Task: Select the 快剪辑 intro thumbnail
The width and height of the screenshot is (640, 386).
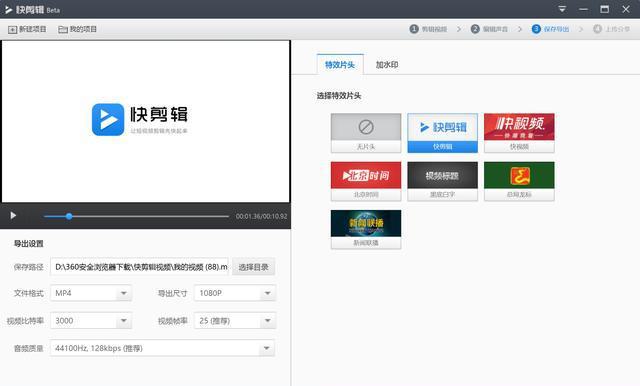Action: [442, 133]
